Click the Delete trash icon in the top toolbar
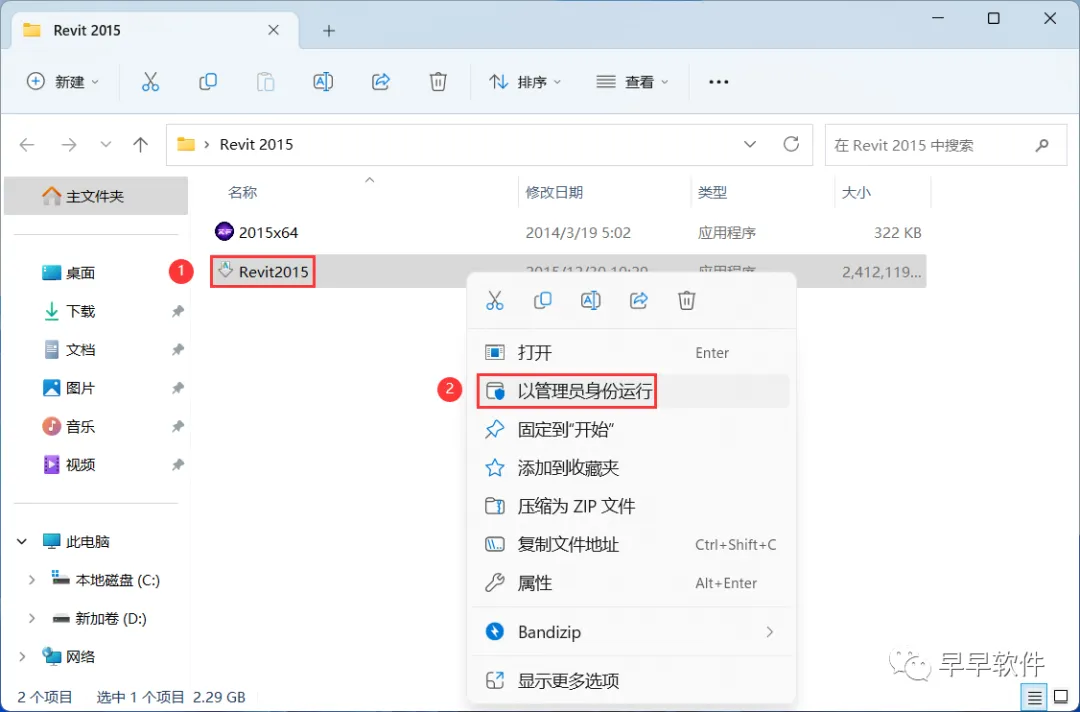This screenshot has width=1080, height=712. point(438,82)
